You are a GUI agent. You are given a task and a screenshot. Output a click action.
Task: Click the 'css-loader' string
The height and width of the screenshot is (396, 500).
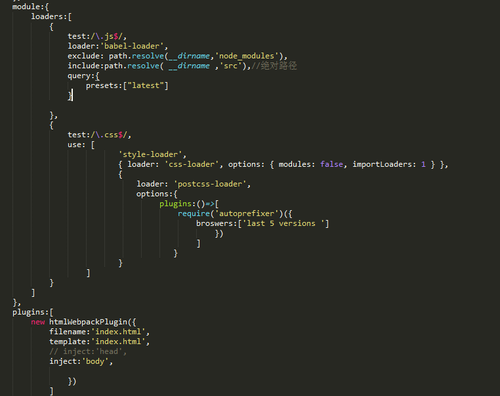coord(192,164)
